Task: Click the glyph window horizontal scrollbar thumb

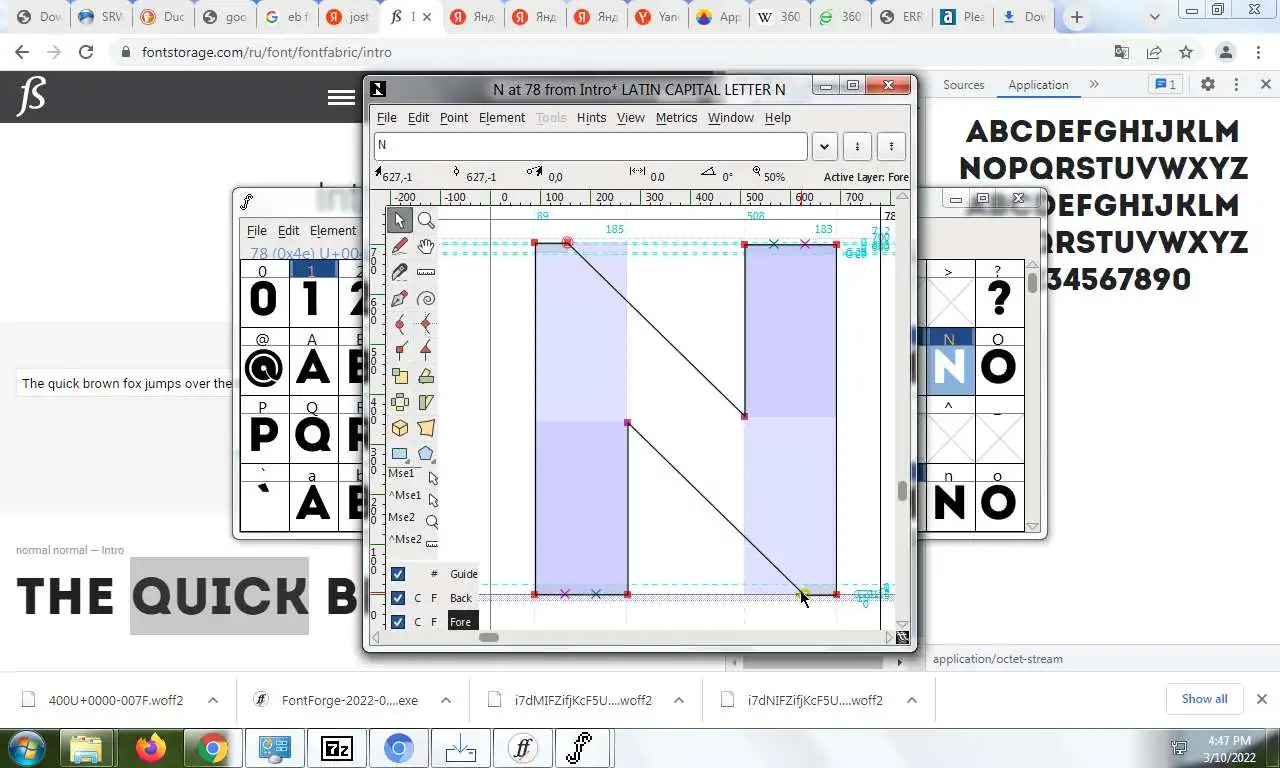Action: point(488,637)
